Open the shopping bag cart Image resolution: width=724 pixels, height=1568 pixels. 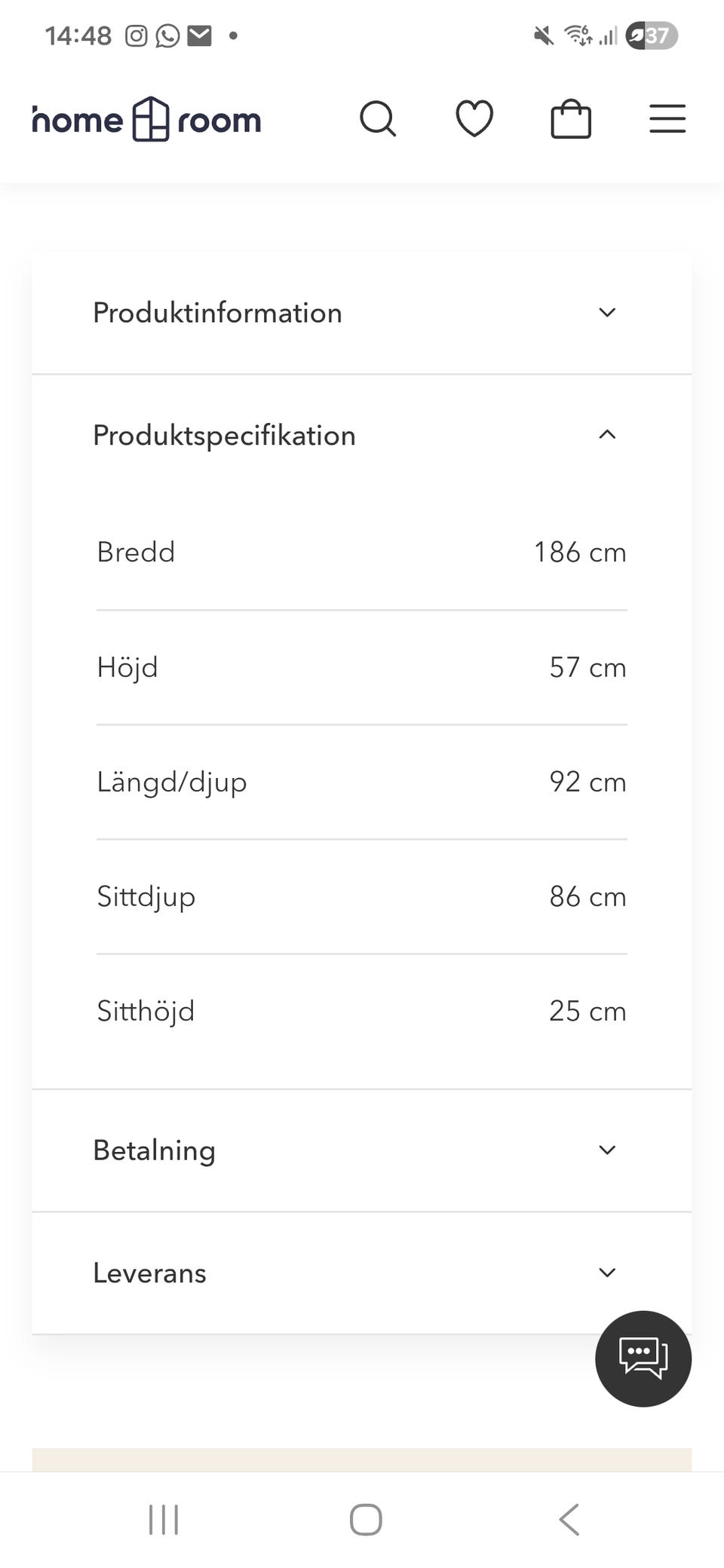coord(571,119)
